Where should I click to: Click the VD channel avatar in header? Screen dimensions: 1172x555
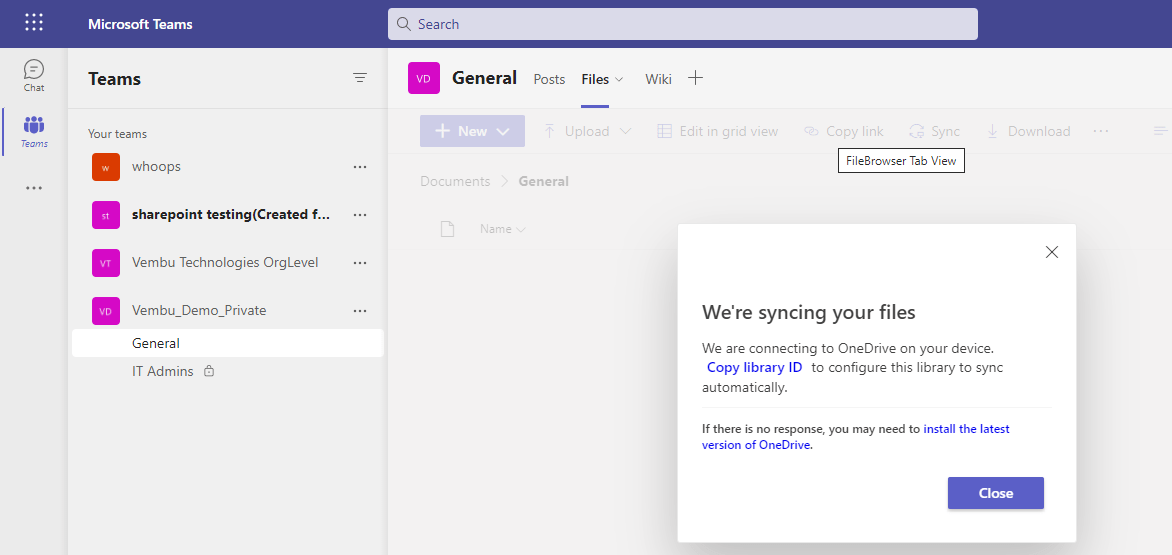424,78
